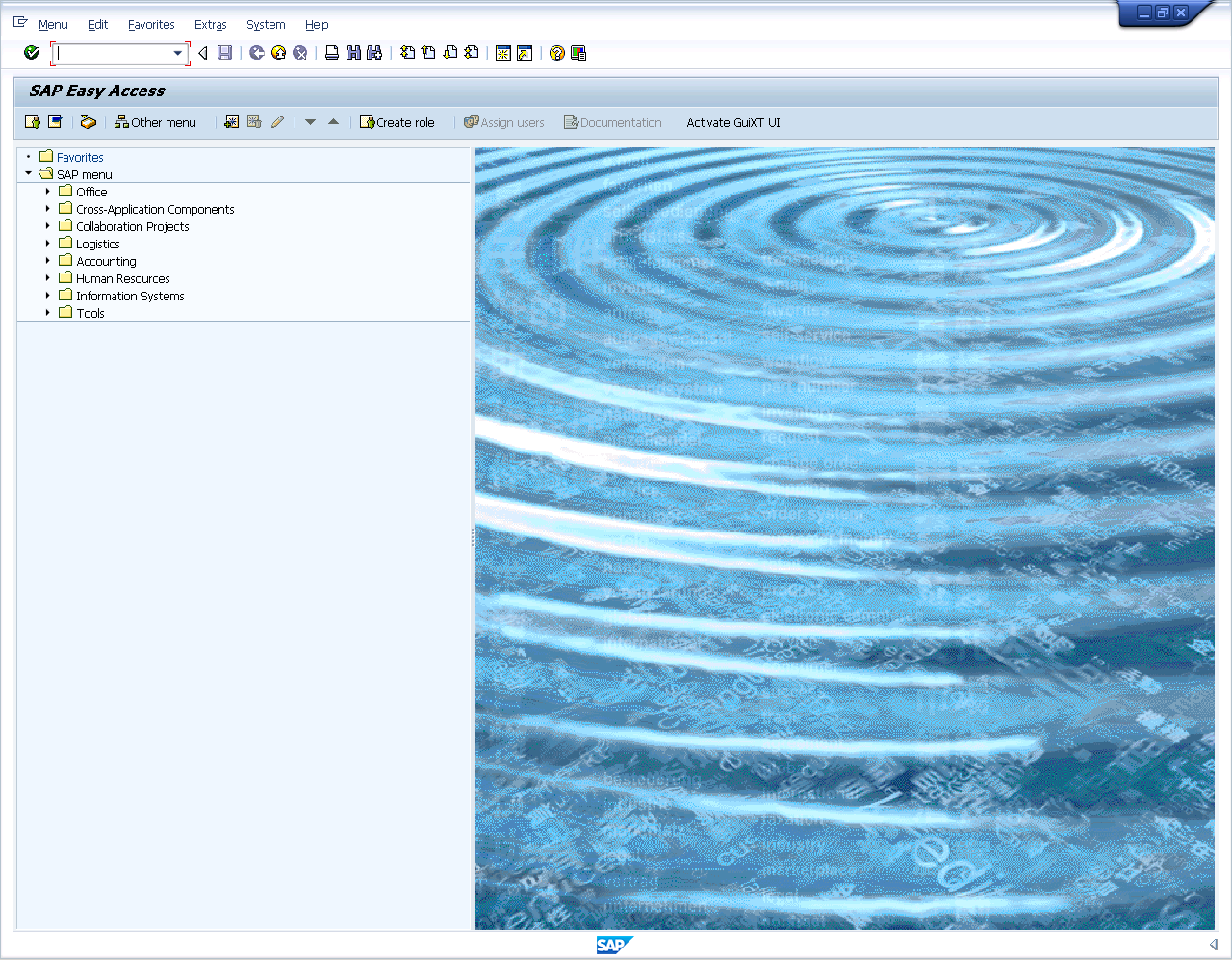Click the Cancel icon in standard toolbar

tap(300, 53)
